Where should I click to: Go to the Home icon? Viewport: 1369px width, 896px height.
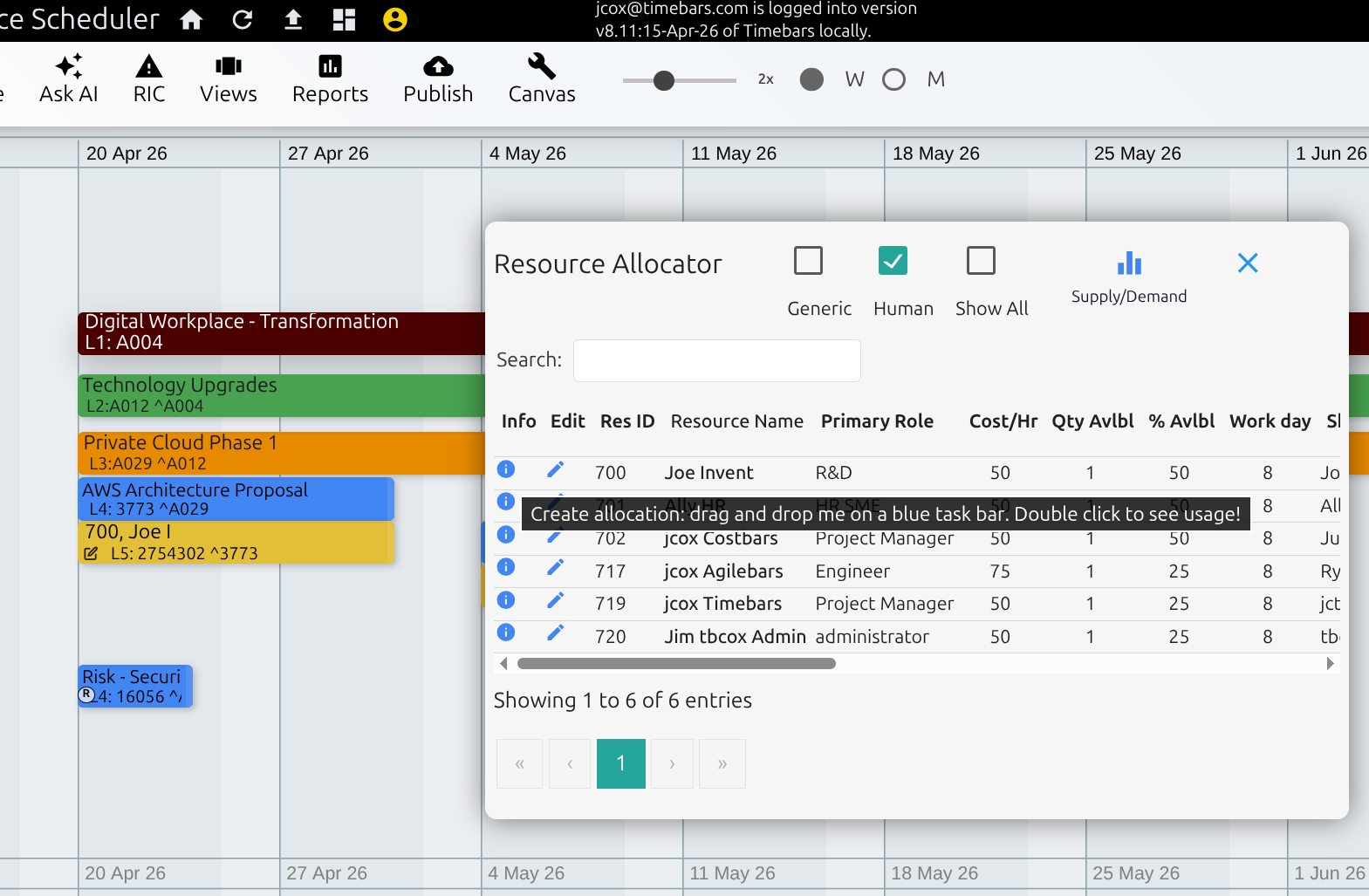click(191, 19)
